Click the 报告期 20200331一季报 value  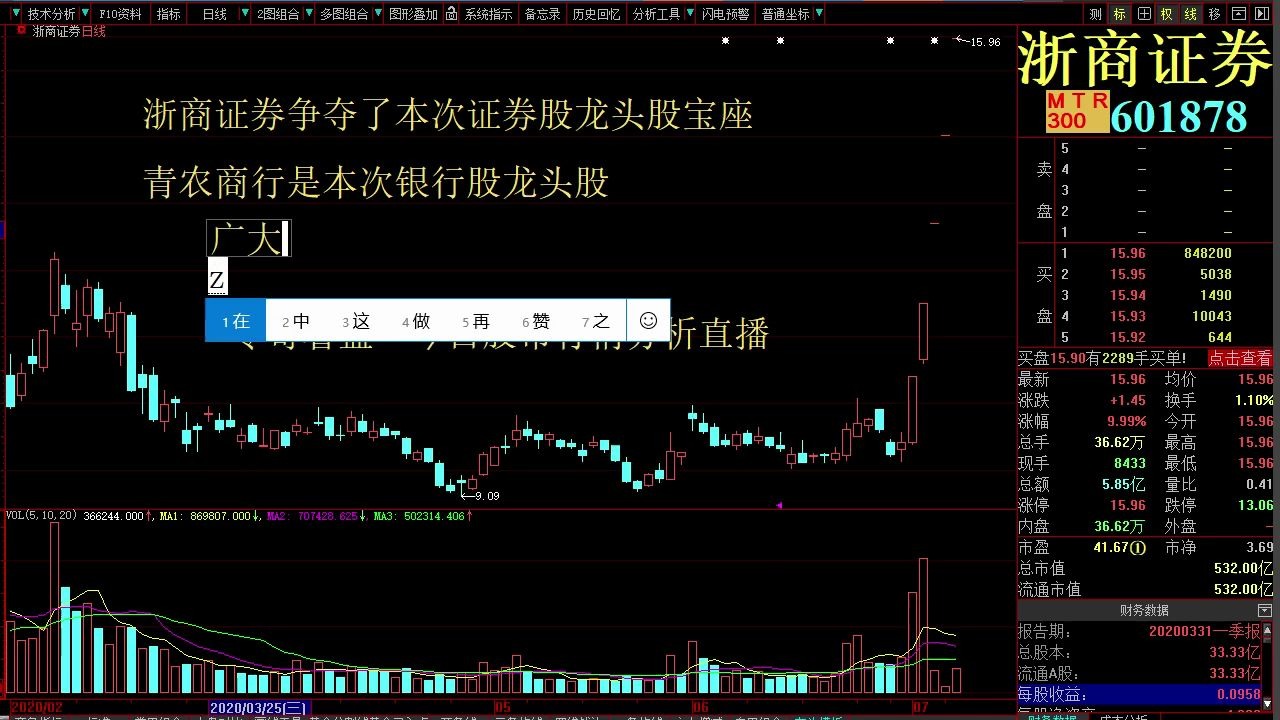[x=1204, y=632]
